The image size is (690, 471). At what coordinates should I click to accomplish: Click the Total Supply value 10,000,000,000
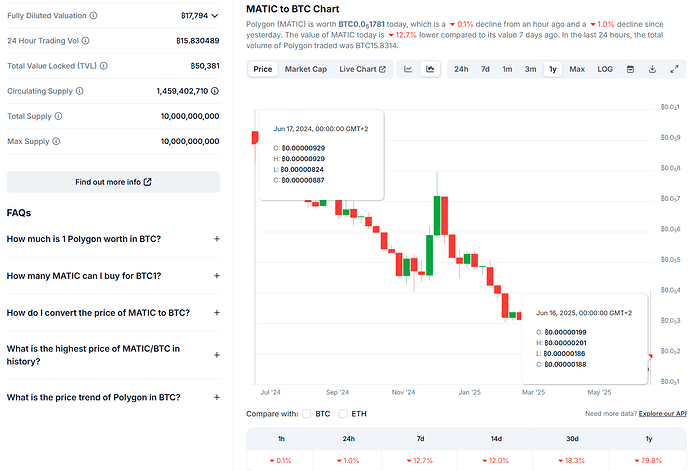(190, 116)
